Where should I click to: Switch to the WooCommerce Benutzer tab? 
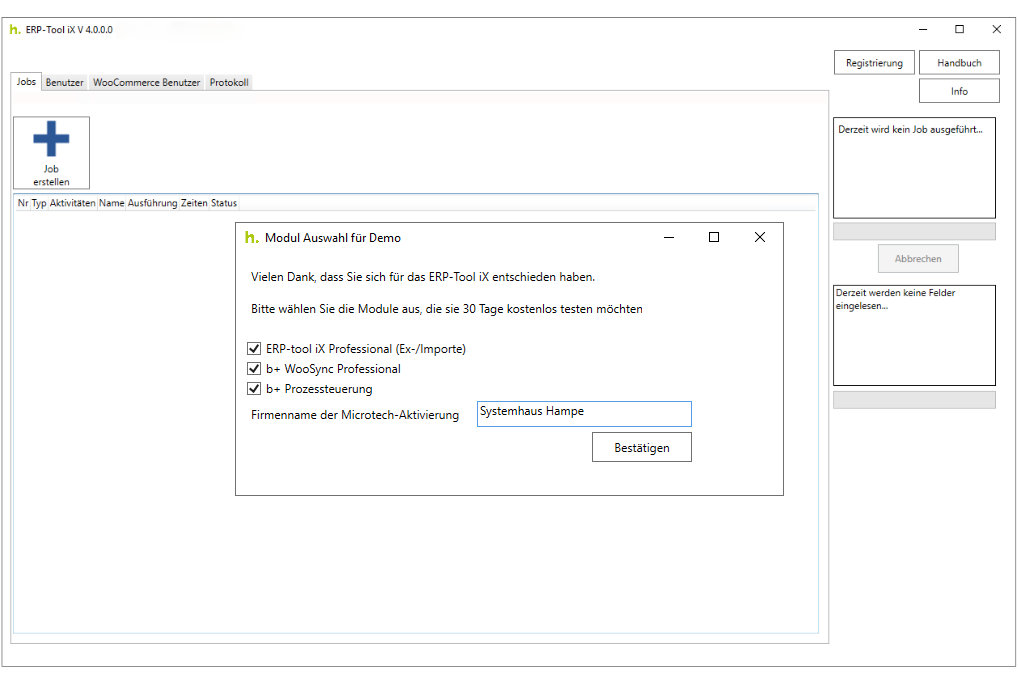(x=146, y=82)
